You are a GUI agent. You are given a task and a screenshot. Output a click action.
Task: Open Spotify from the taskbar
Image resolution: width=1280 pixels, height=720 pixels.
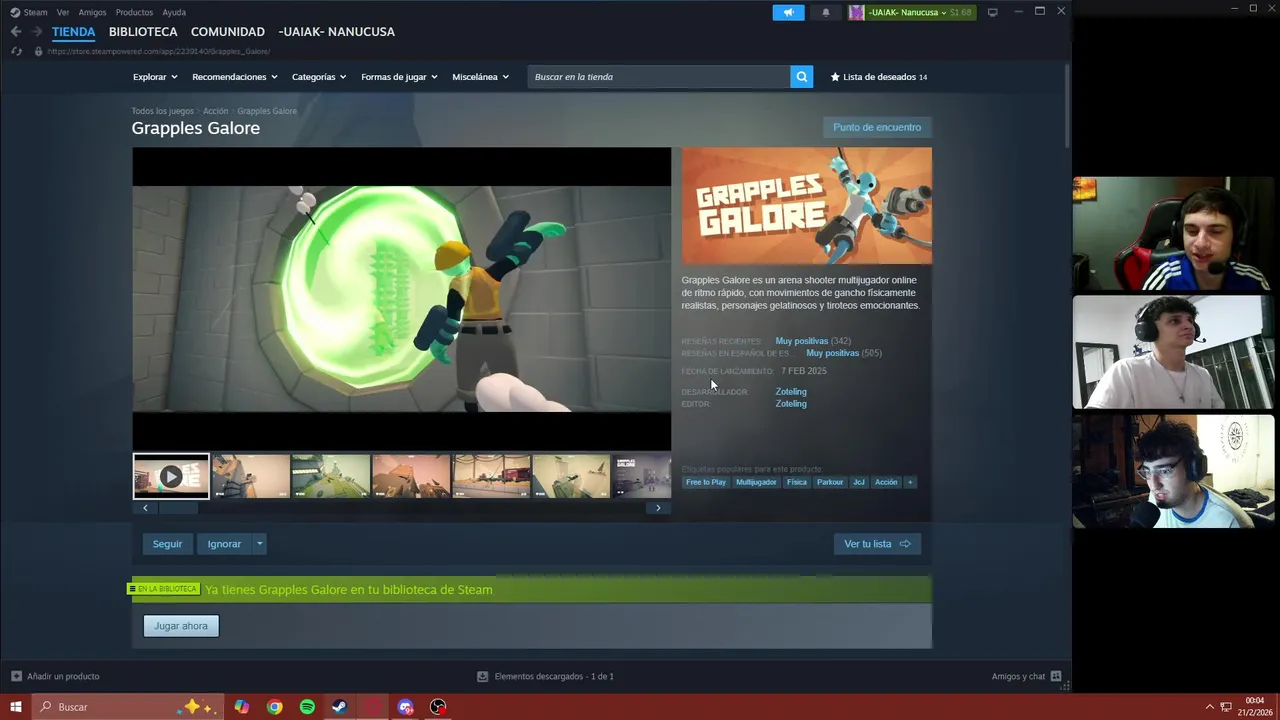coord(307,707)
